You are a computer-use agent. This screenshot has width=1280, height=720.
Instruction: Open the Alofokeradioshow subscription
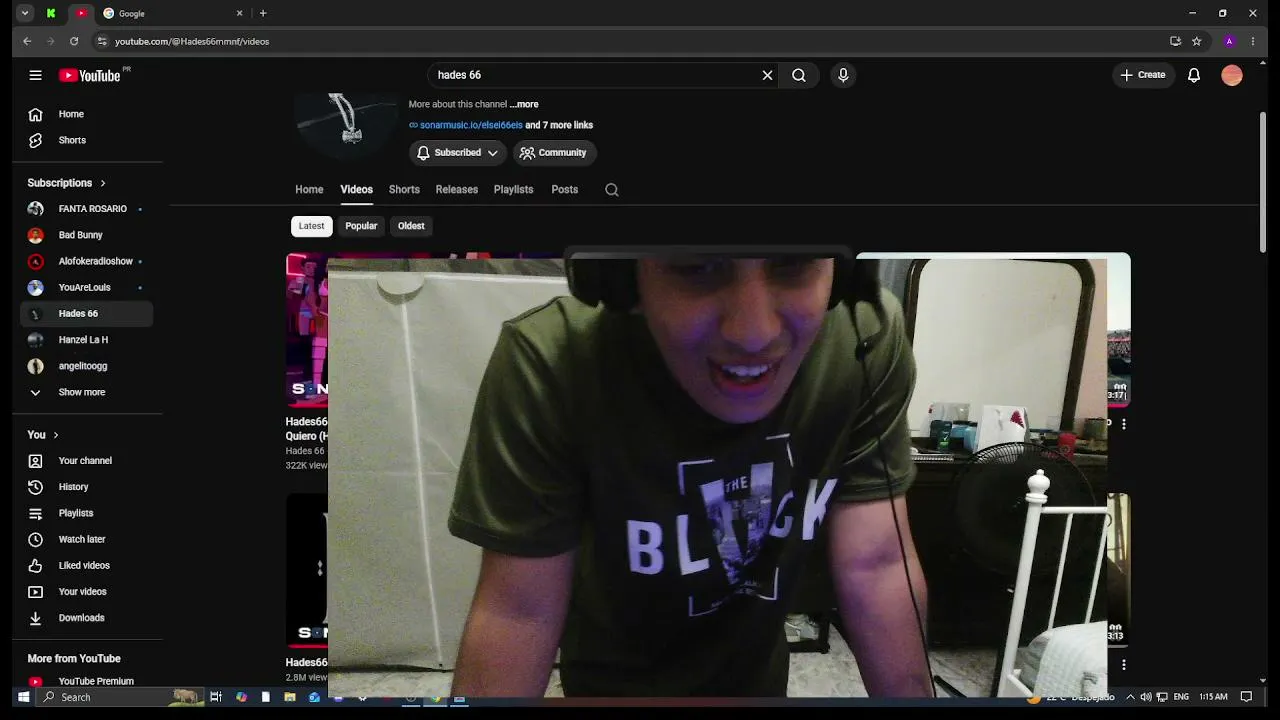[x=86, y=261]
